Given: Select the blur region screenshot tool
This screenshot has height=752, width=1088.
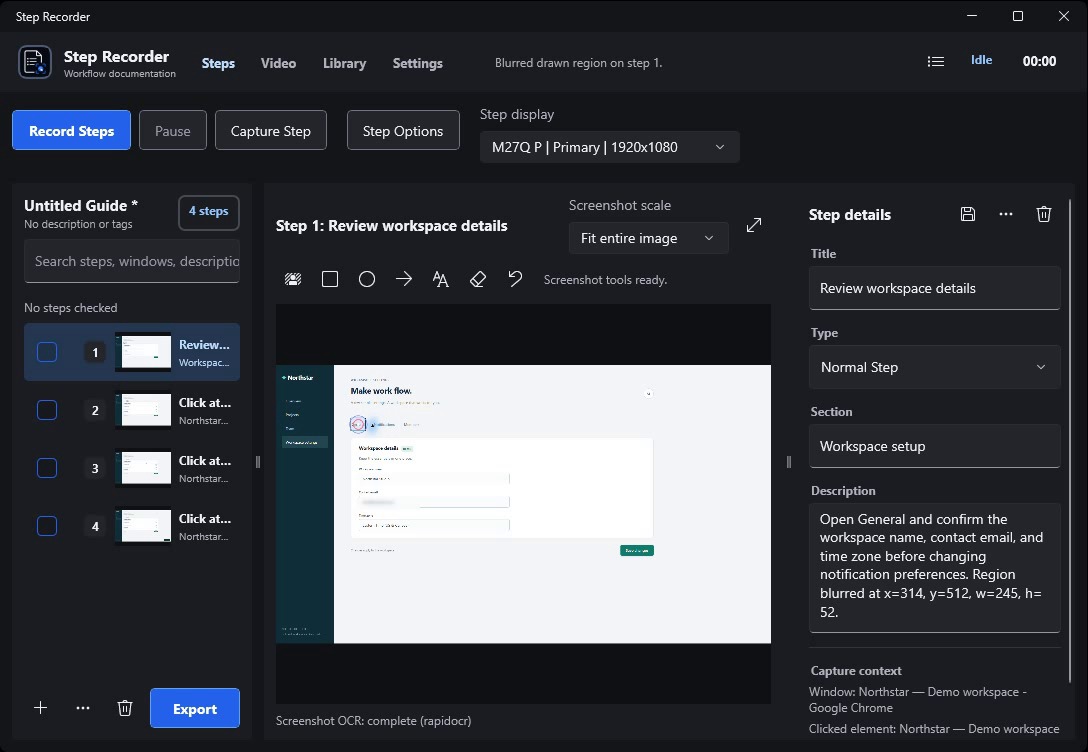Looking at the screenshot, I should tap(293, 280).
